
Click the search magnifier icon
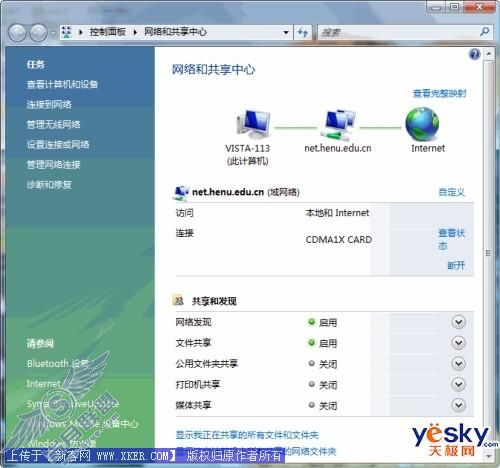(484, 32)
